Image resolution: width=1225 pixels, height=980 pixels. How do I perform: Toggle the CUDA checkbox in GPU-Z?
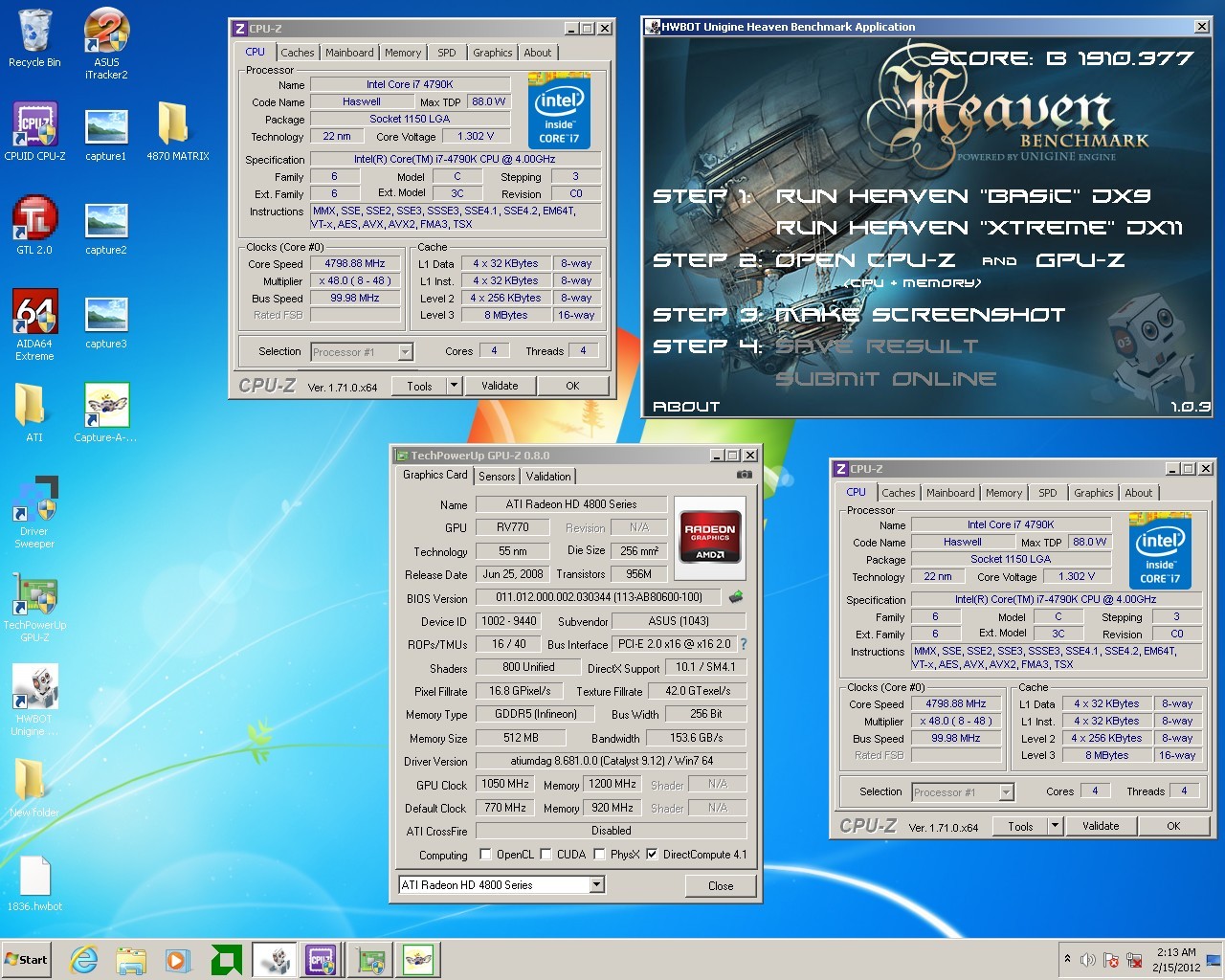(546, 855)
